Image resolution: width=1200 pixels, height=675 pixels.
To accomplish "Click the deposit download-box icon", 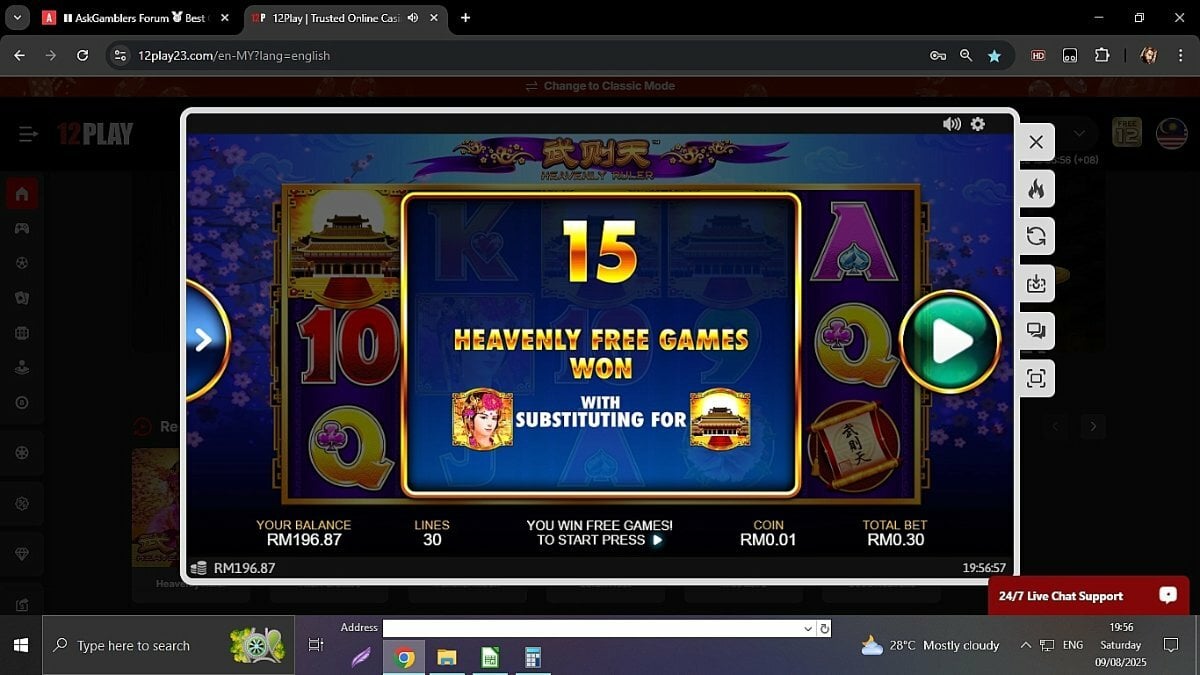I will (1036, 284).
